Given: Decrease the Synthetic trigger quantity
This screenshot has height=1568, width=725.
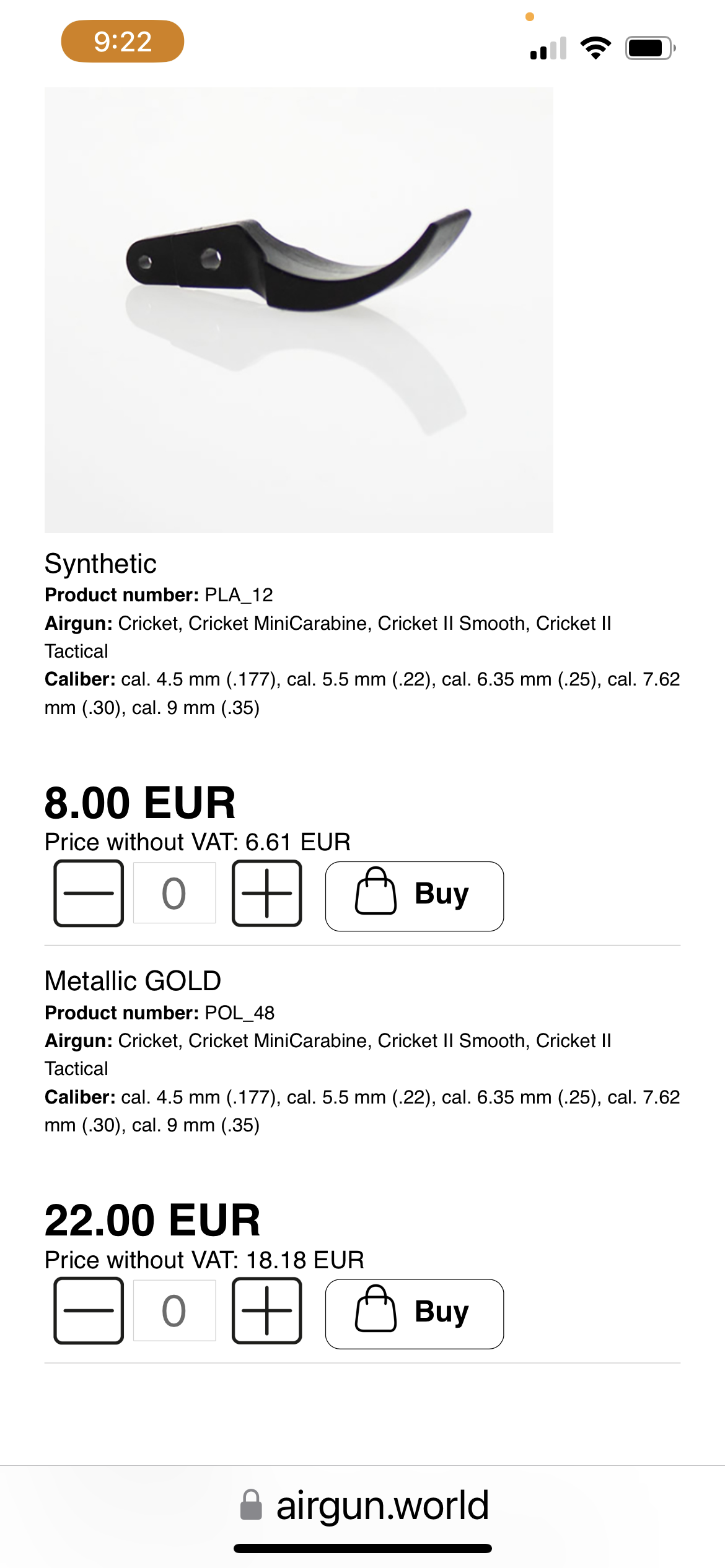Looking at the screenshot, I should pyautogui.click(x=89, y=893).
